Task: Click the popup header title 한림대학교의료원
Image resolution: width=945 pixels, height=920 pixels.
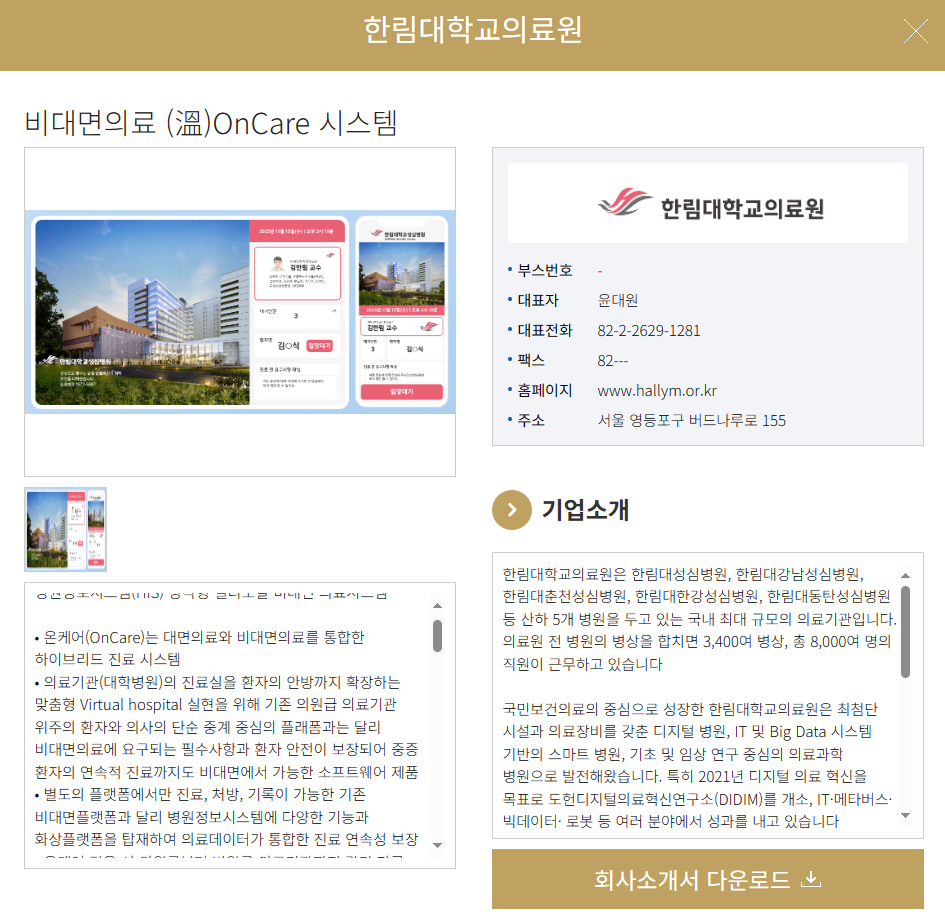Action: click(x=472, y=30)
